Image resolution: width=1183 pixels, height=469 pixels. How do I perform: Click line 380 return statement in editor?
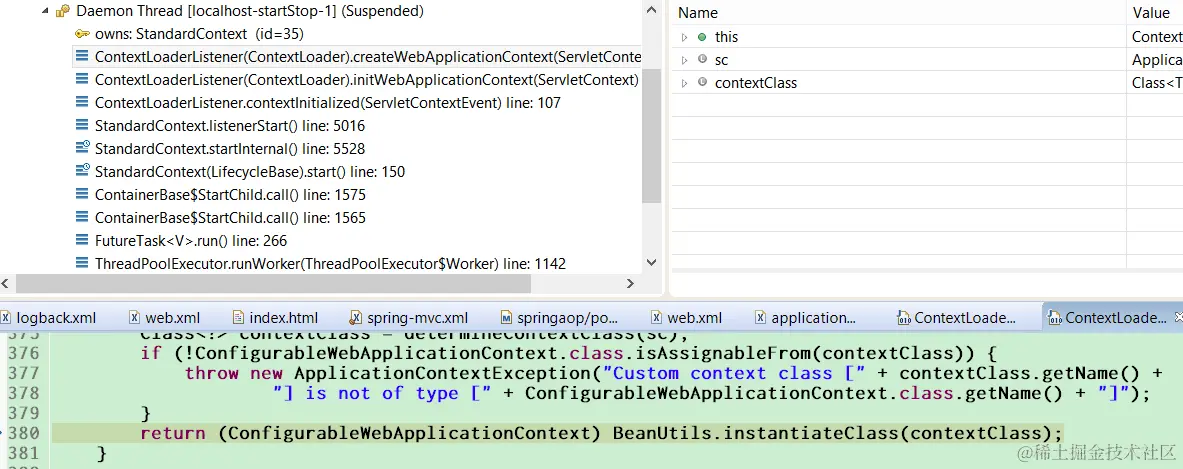601,433
